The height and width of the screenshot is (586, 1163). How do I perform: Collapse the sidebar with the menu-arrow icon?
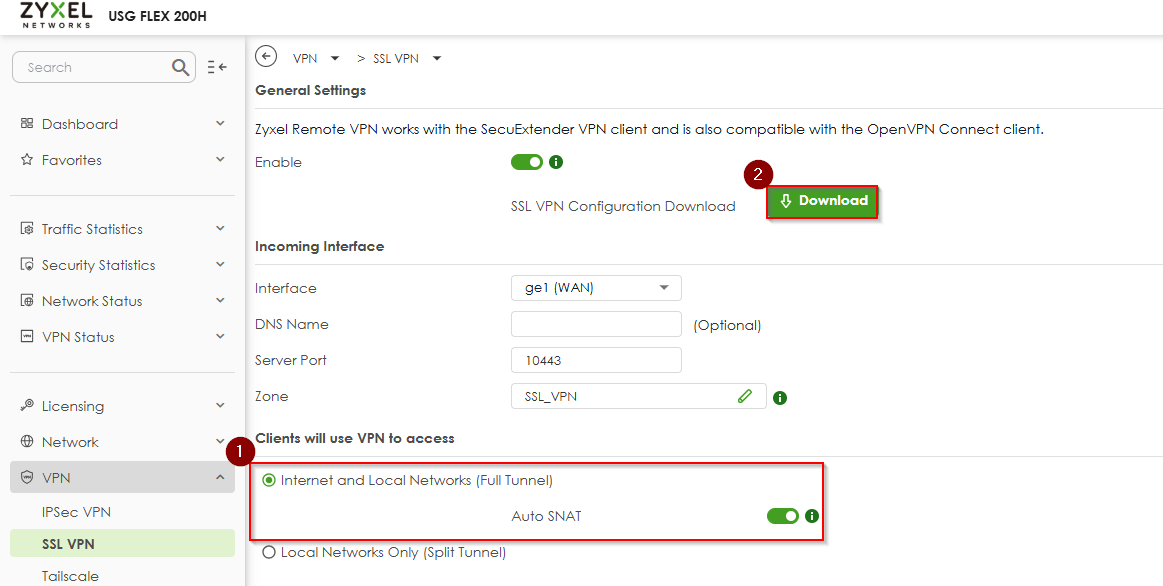click(x=217, y=68)
